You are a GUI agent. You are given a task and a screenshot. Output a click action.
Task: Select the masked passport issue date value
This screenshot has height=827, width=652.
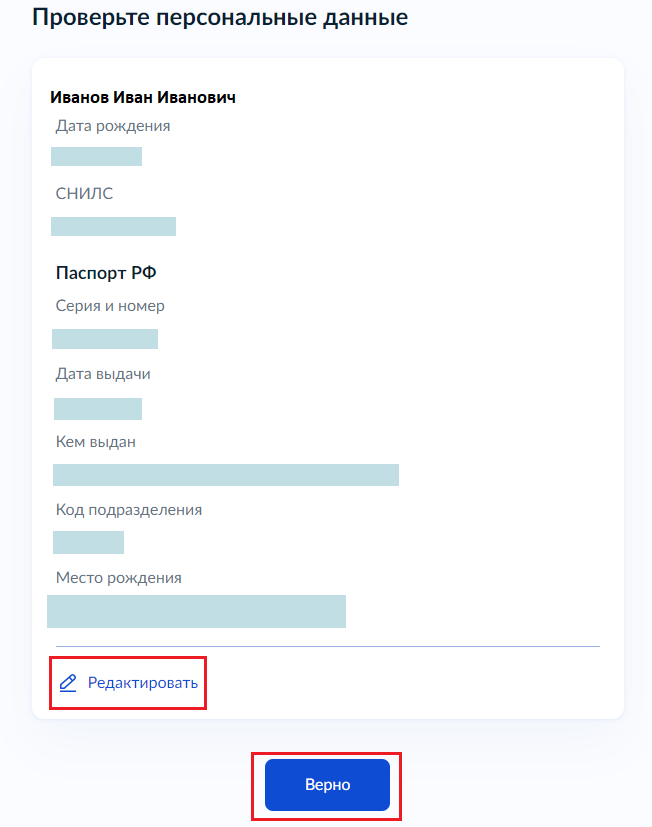click(98, 408)
